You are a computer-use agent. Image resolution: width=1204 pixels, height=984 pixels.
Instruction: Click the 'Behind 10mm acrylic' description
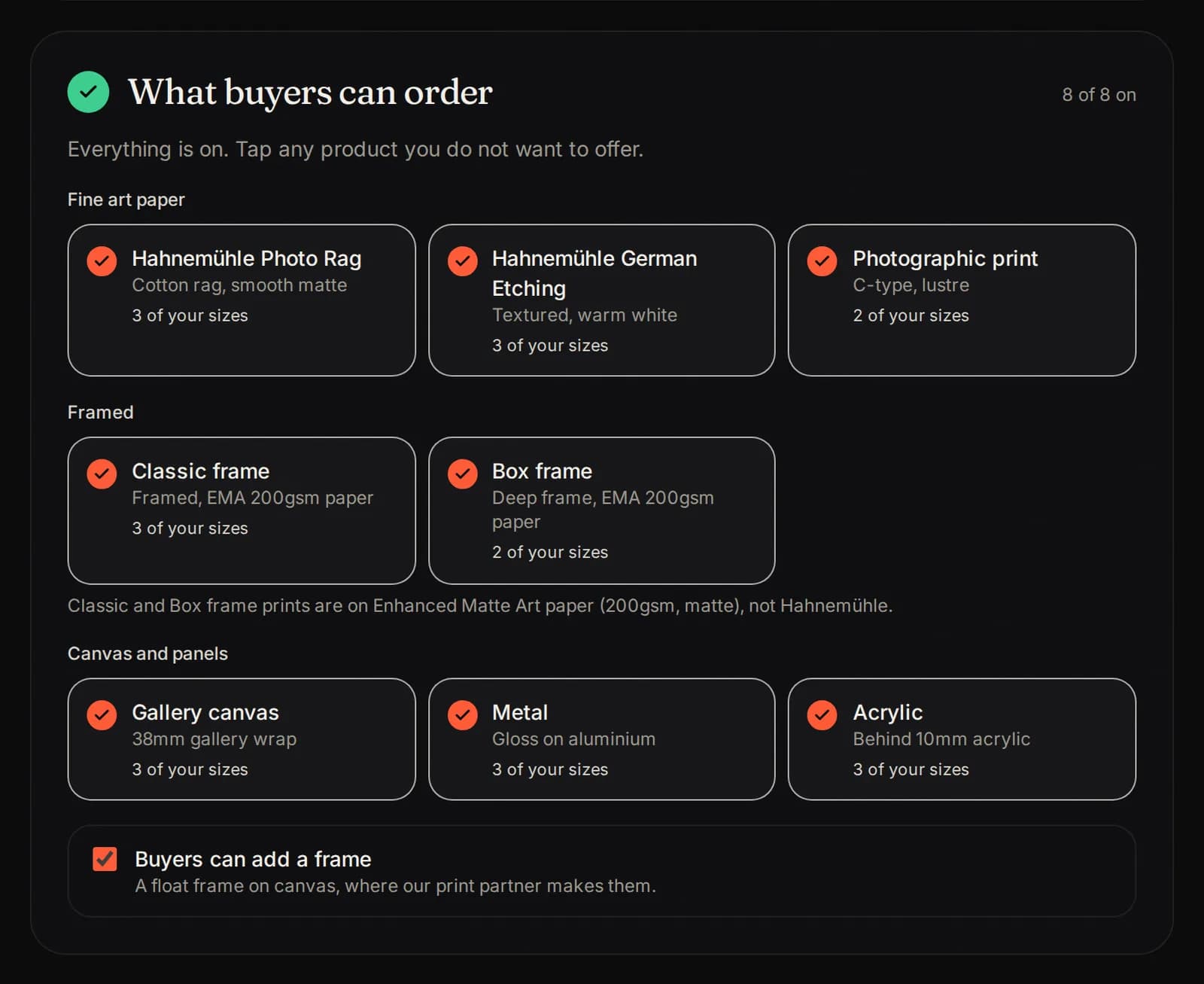pyautogui.click(x=941, y=739)
